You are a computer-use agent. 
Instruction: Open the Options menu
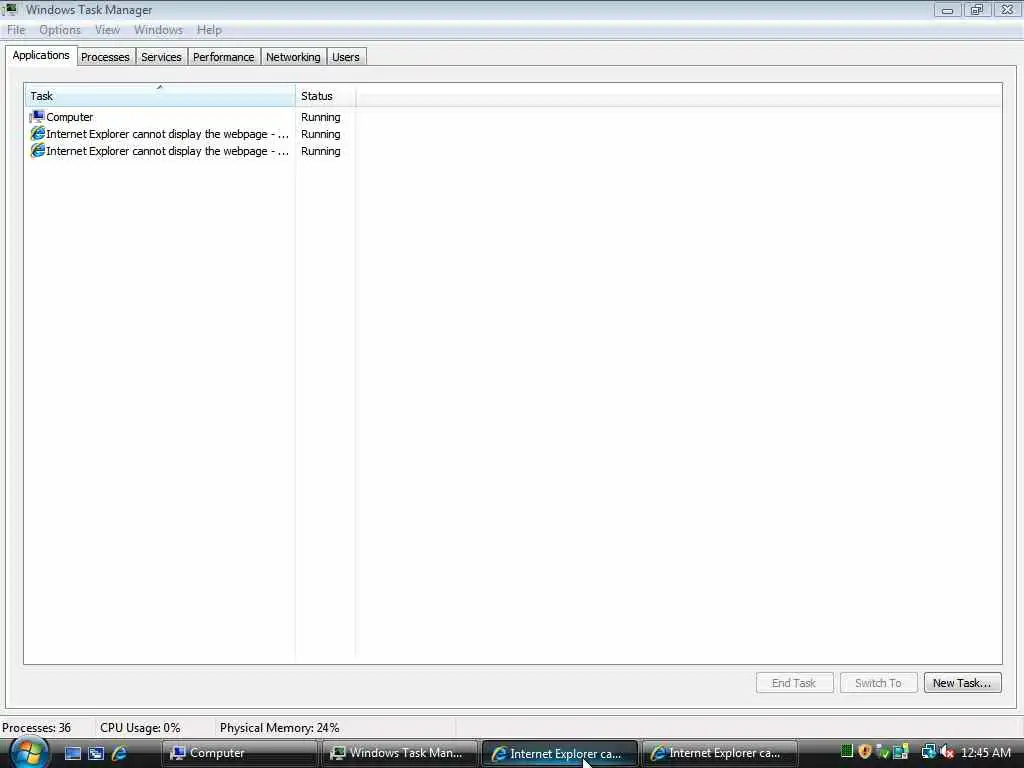(x=60, y=30)
